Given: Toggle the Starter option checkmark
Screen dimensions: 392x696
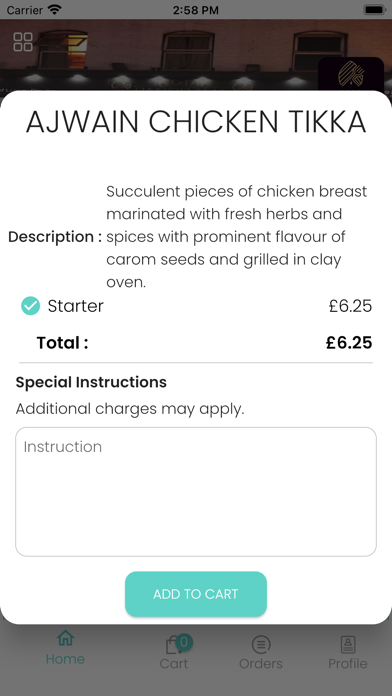Looking at the screenshot, I should pyautogui.click(x=31, y=306).
